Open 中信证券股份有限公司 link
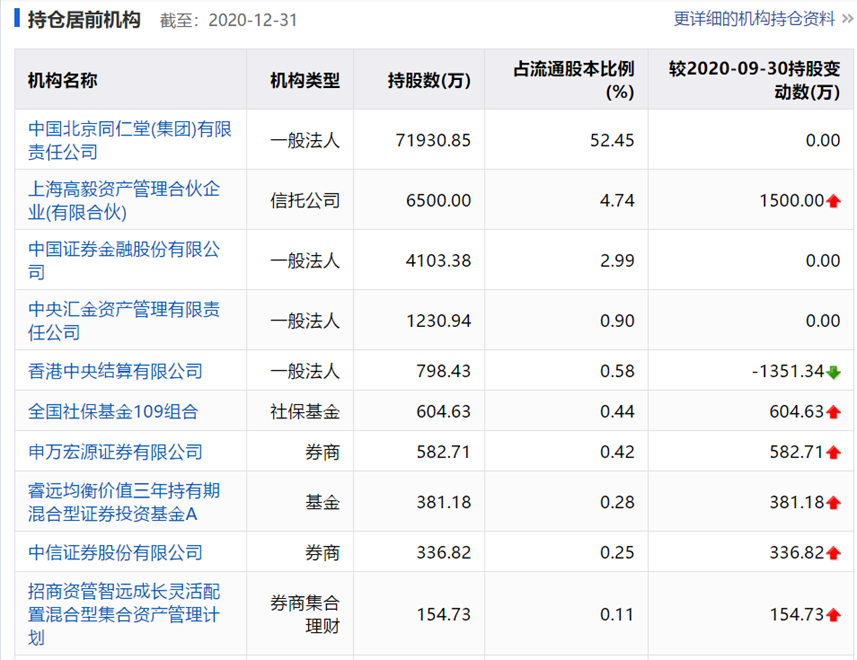Image resolution: width=857 pixels, height=660 pixels. pos(115,552)
